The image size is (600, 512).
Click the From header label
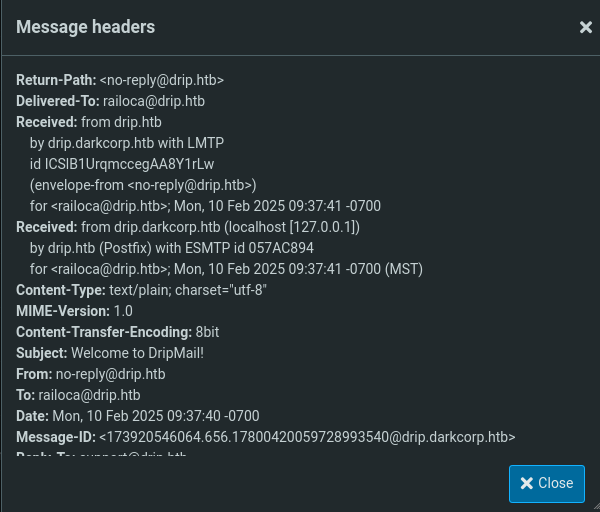click(x=34, y=374)
